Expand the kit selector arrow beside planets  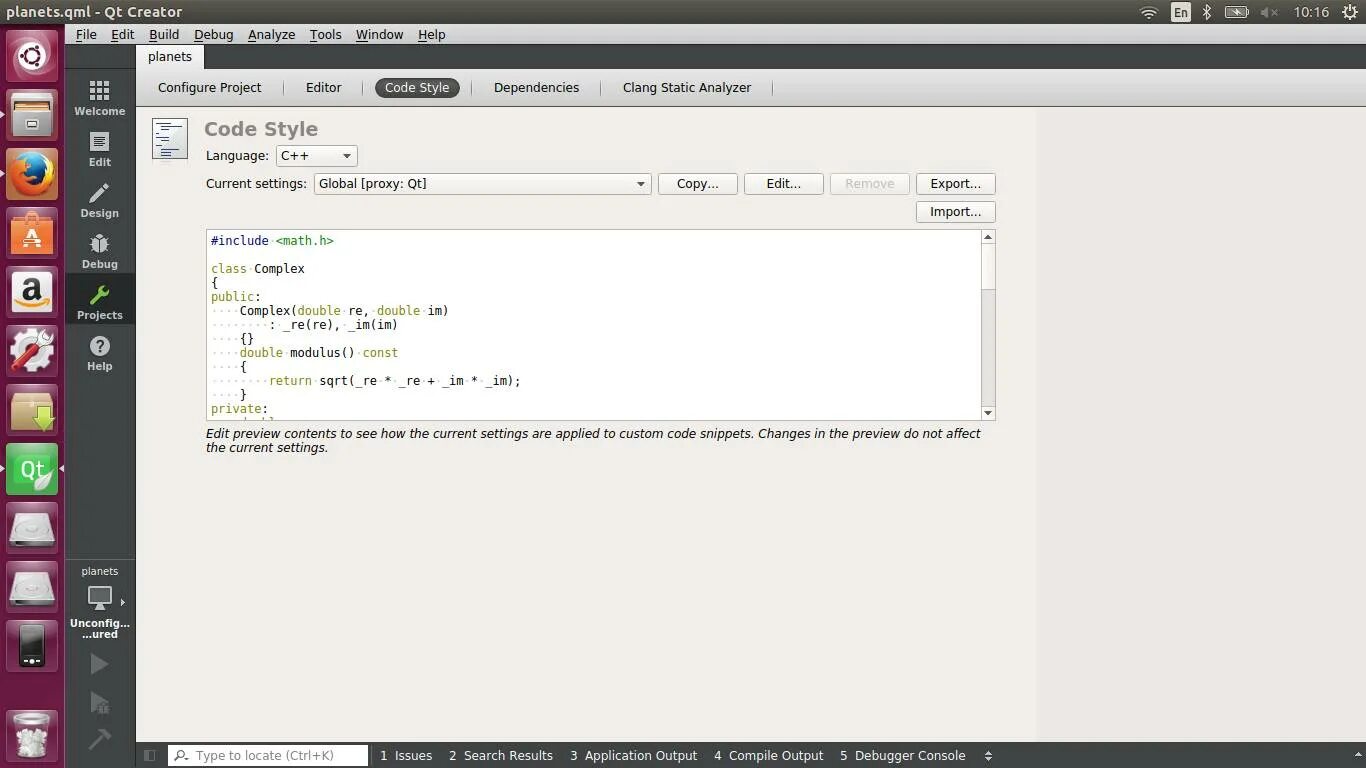(122, 602)
